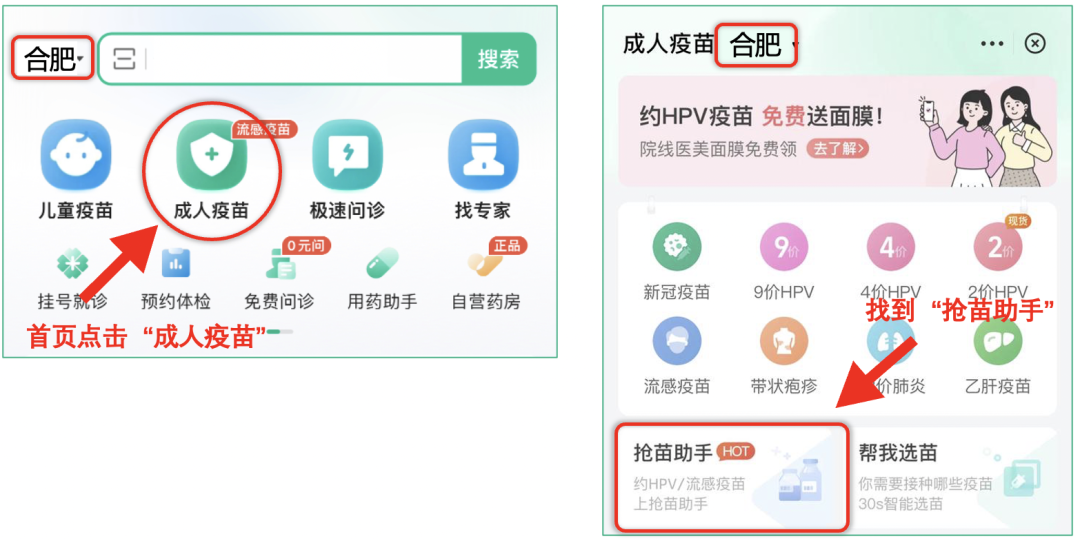Expand the 合肥 city dropdown on homepage
The height and width of the screenshot is (543, 1080).
[53, 59]
